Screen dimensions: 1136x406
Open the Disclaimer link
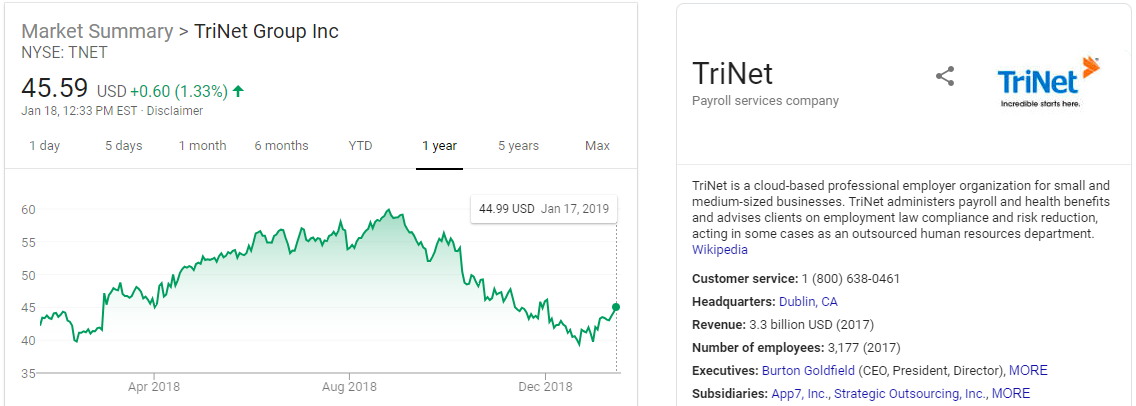tap(174, 111)
